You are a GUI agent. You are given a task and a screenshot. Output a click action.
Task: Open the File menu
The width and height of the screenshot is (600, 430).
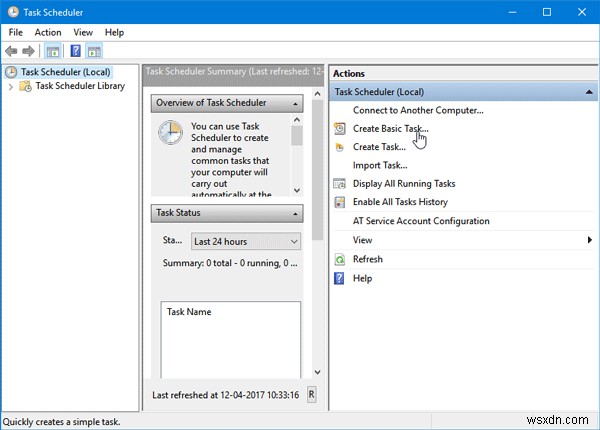(x=16, y=33)
